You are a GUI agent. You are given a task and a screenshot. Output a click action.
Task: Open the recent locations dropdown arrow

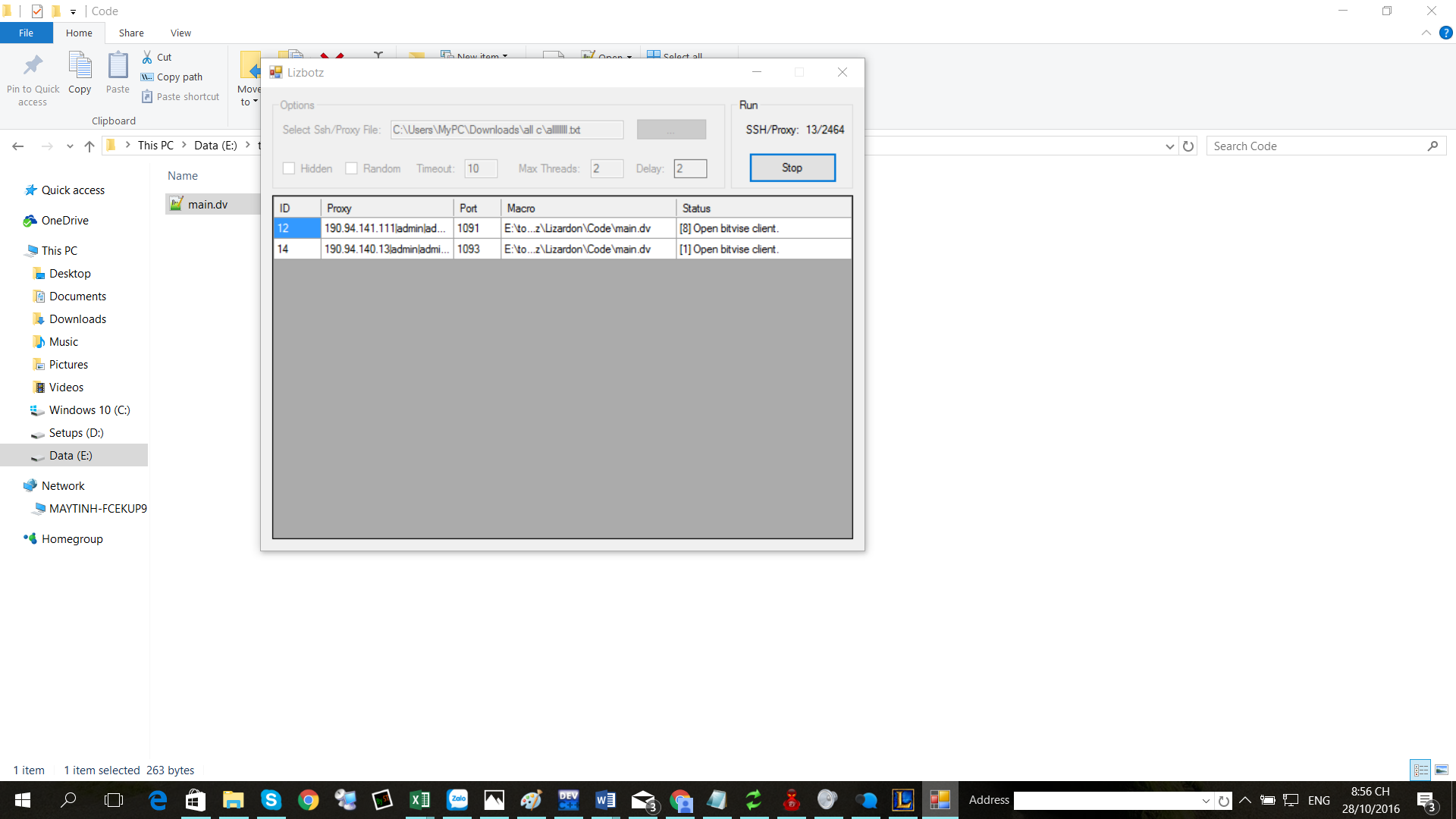pyautogui.click(x=70, y=146)
